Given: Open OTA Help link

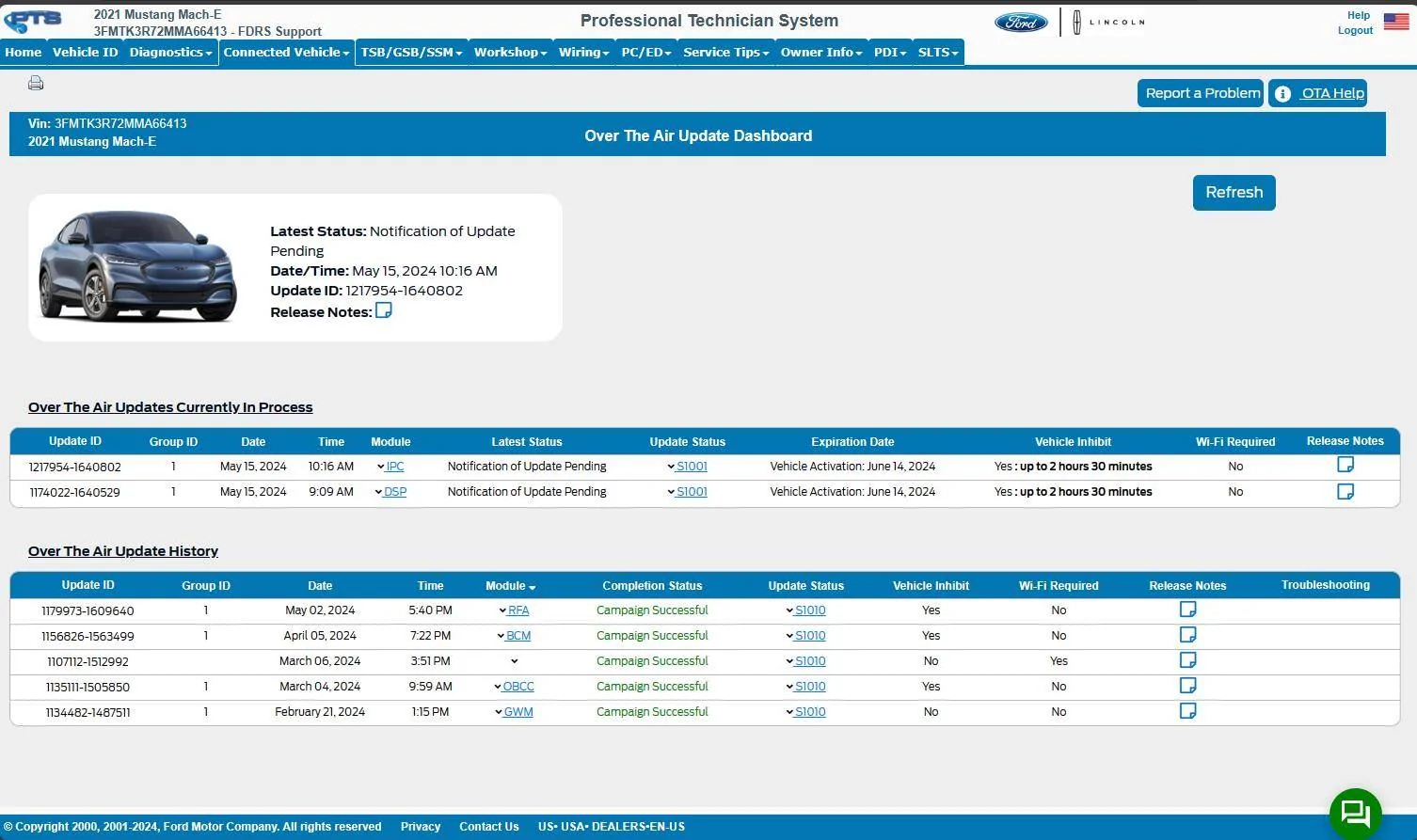Looking at the screenshot, I should 1332,93.
